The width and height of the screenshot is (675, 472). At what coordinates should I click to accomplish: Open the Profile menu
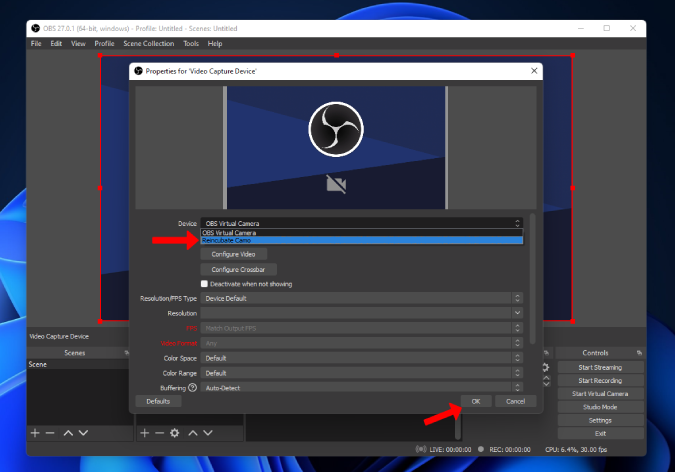tap(104, 43)
